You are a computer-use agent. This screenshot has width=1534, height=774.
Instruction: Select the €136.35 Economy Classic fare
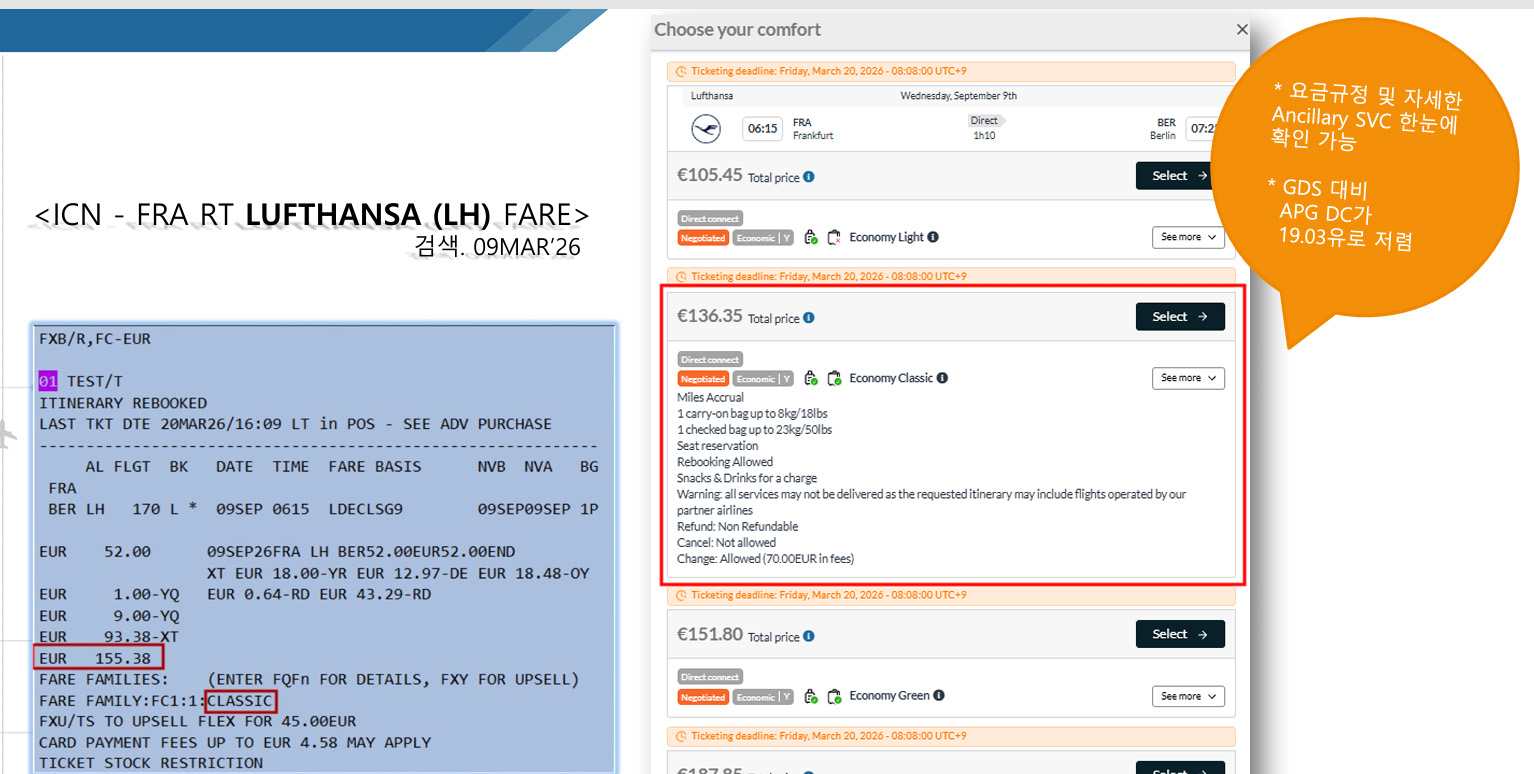(x=1180, y=317)
